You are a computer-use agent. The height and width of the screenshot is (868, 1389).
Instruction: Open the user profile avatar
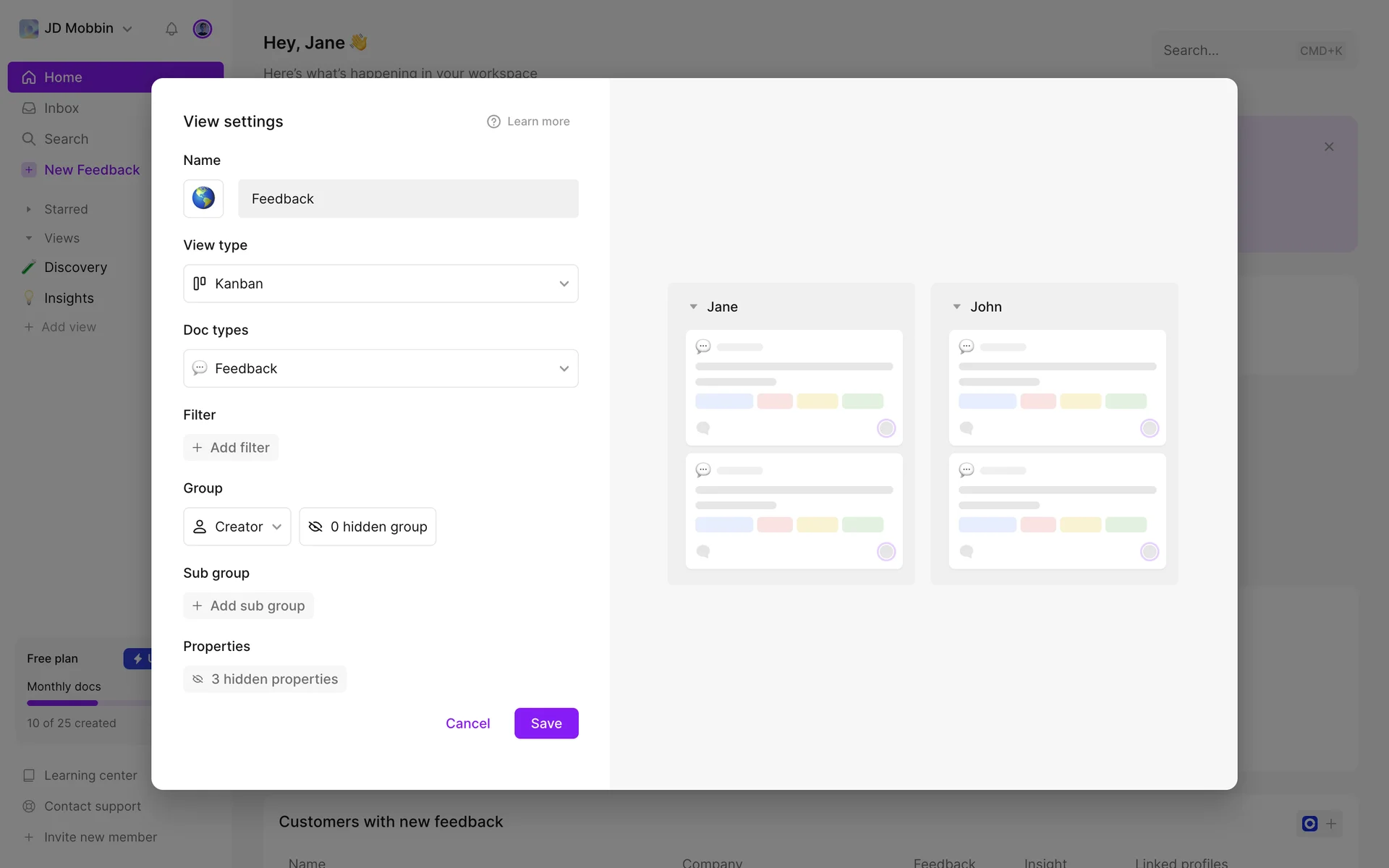point(203,29)
